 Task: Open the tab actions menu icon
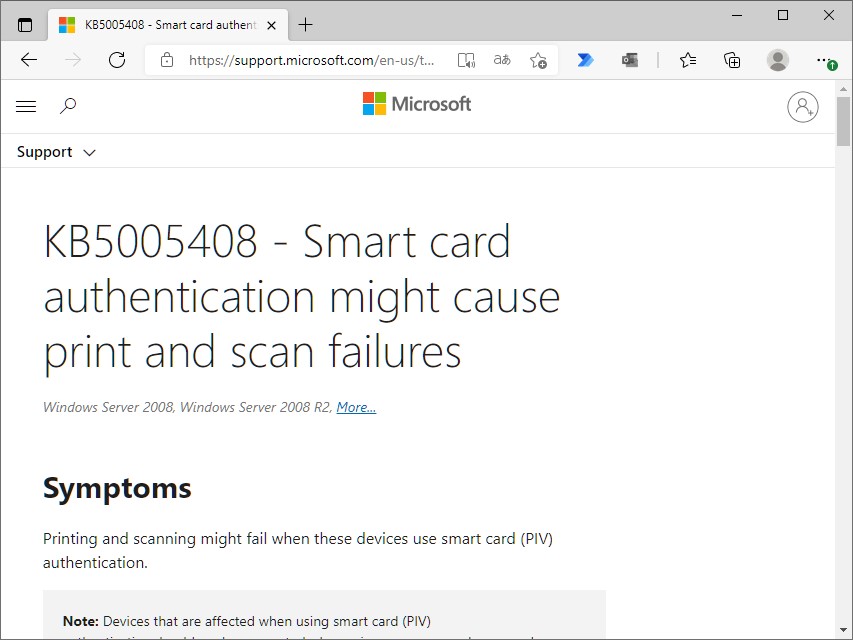point(25,25)
